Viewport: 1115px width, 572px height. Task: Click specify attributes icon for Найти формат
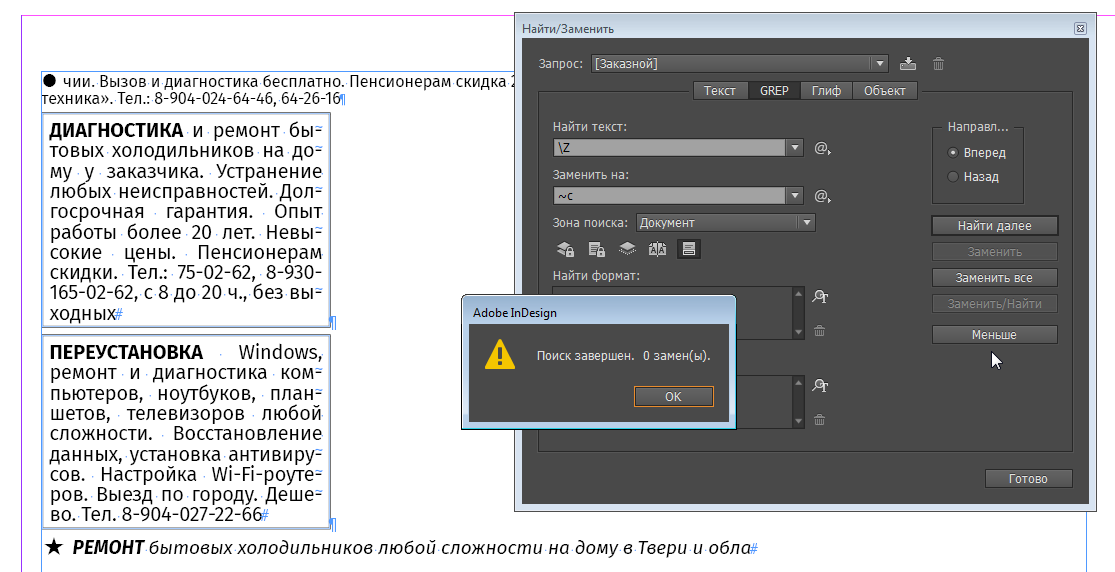[821, 296]
